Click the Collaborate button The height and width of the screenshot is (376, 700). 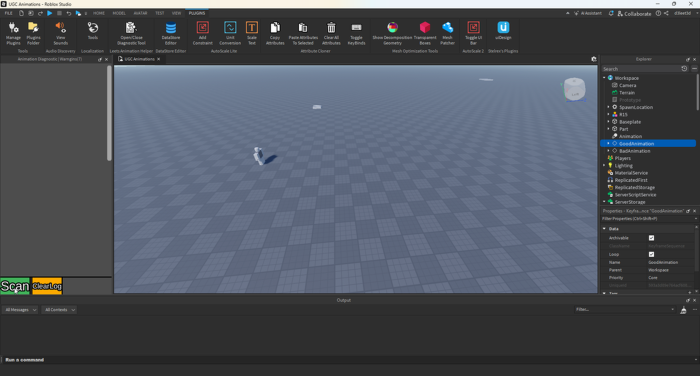(634, 13)
